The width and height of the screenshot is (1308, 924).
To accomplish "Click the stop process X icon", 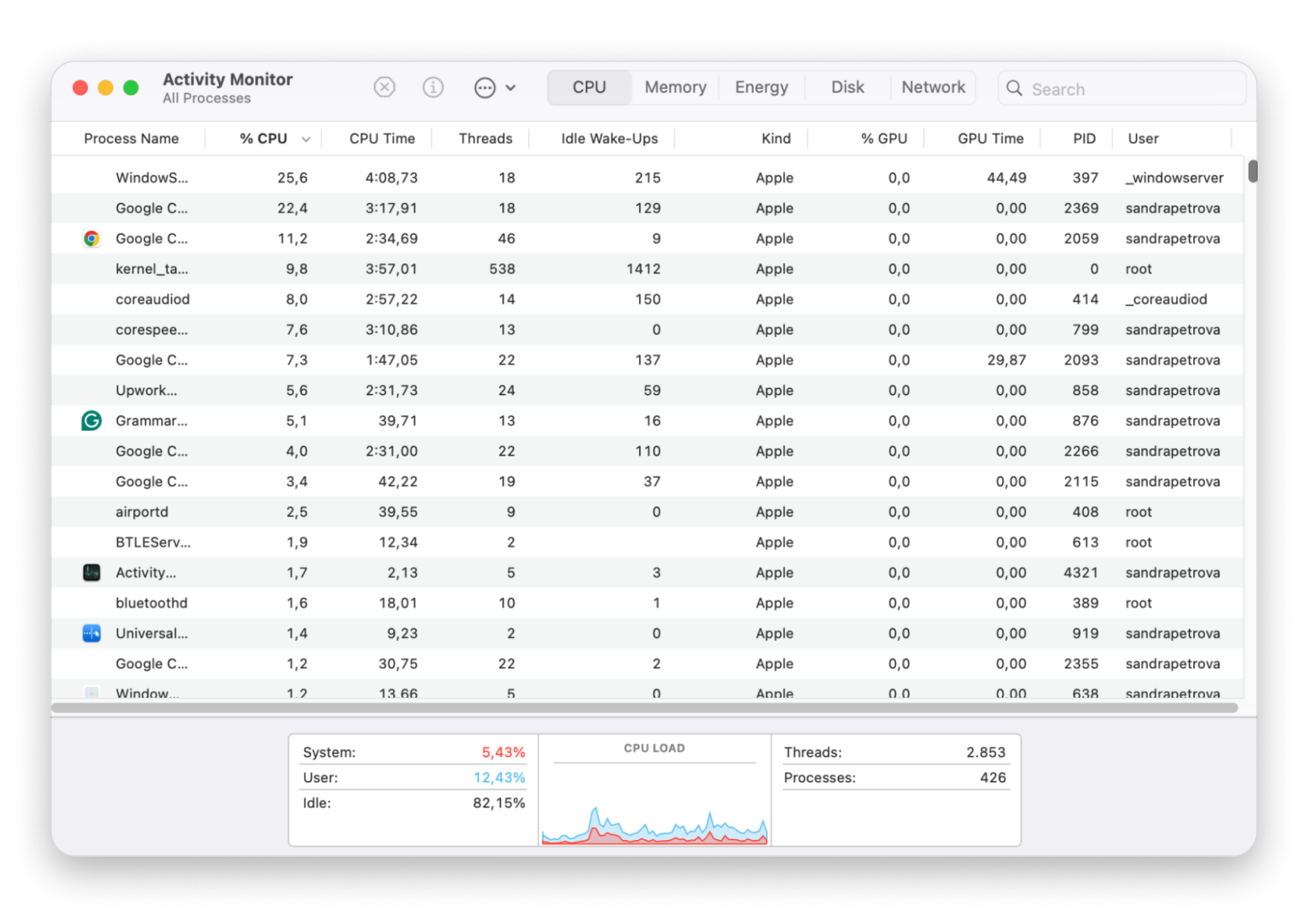I will (x=384, y=87).
